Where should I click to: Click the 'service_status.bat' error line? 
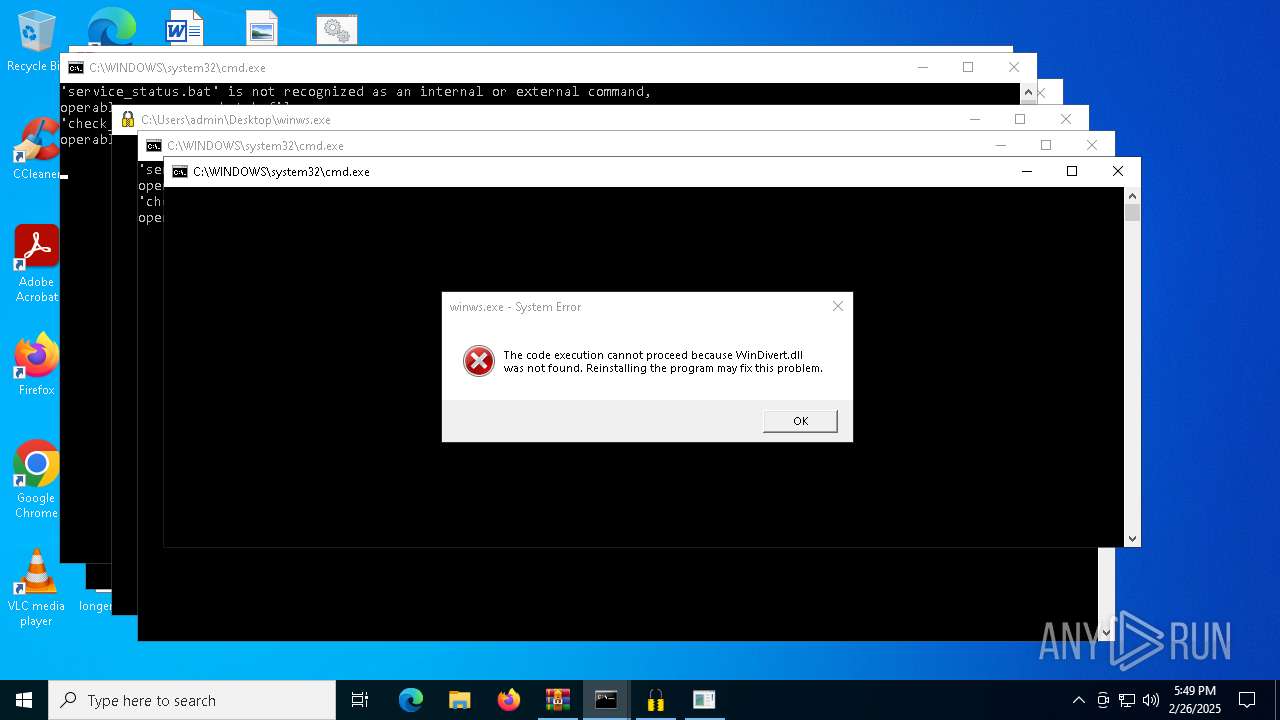coord(356,91)
